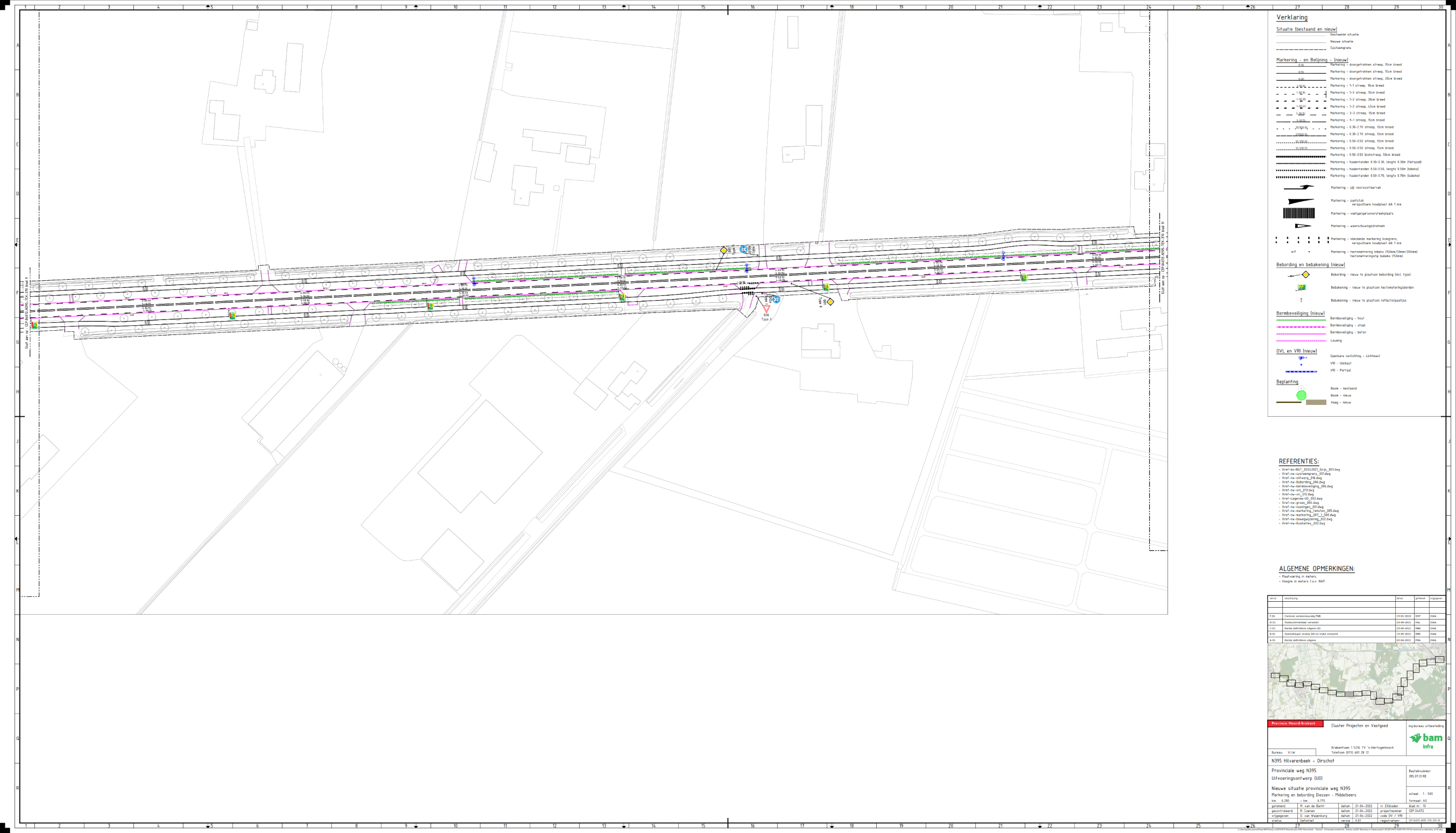Click the tan 'Haag - nieuw' swatch

point(1316,402)
